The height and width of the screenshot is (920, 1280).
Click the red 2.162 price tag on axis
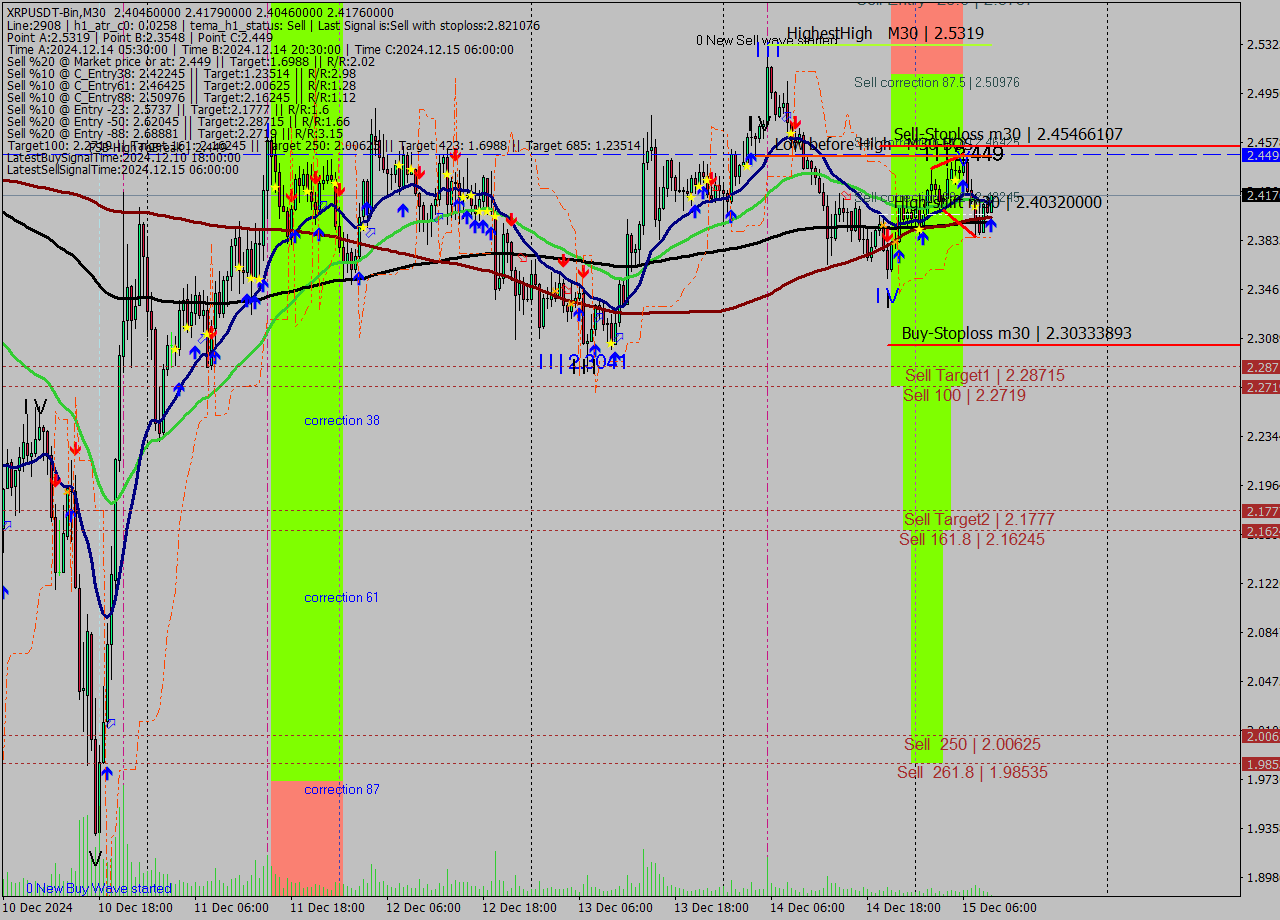pos(1261,532)
